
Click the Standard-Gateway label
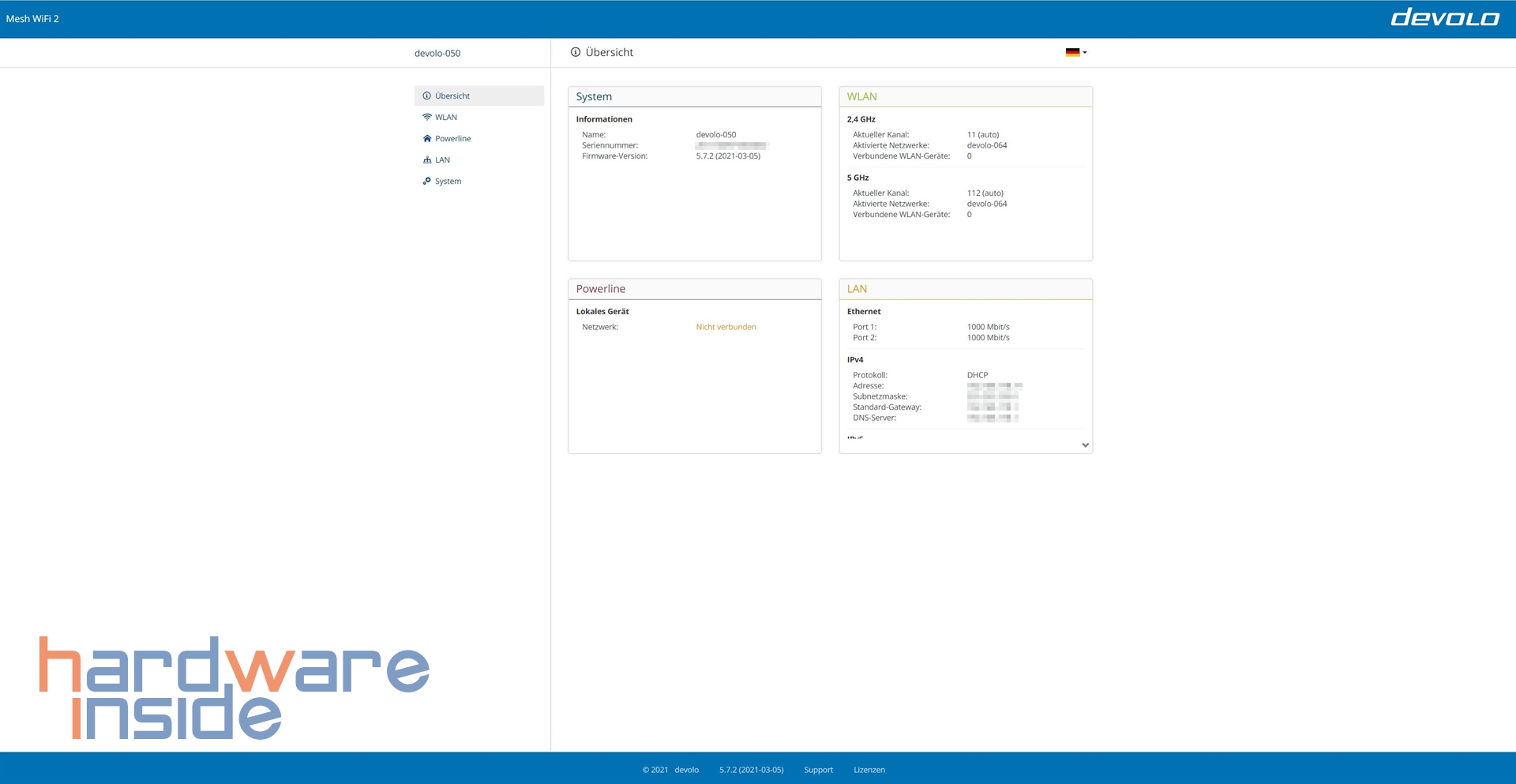[x=887, y=407]
